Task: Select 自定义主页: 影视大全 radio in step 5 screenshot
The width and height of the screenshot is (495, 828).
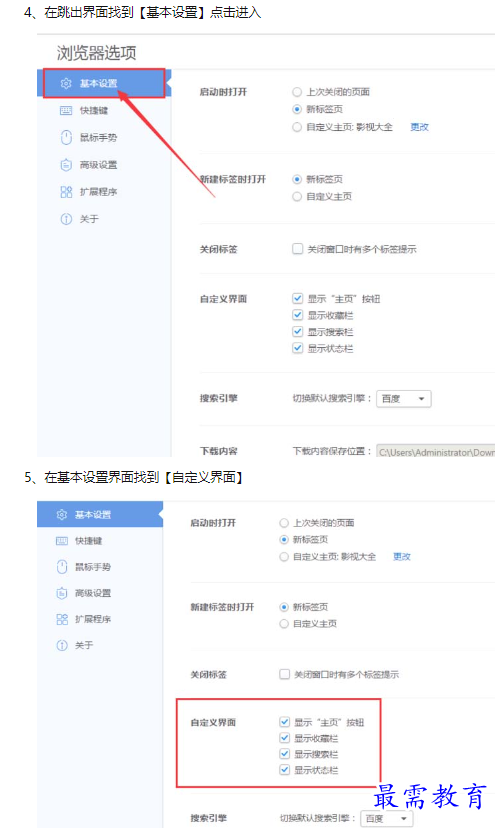Action: tap(284, 557)
